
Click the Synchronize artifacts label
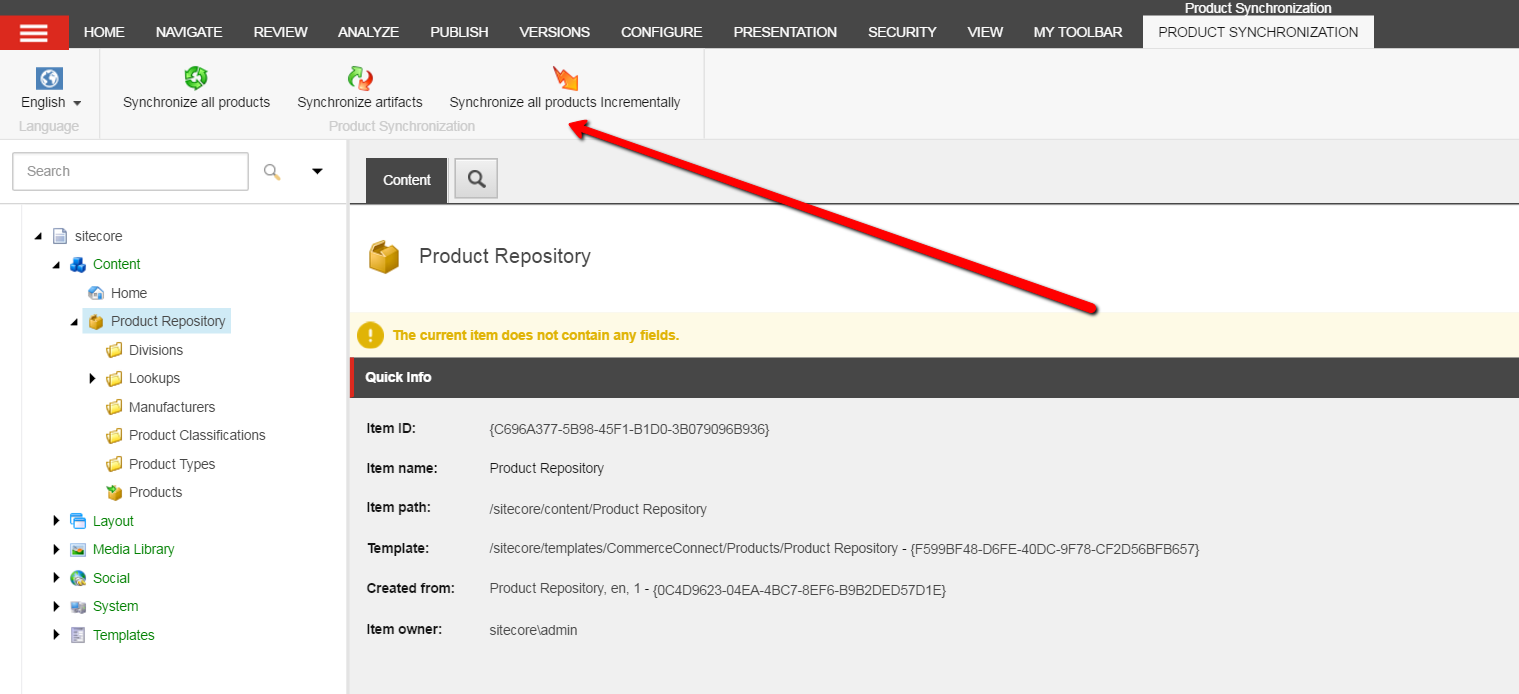pos(360,102)
